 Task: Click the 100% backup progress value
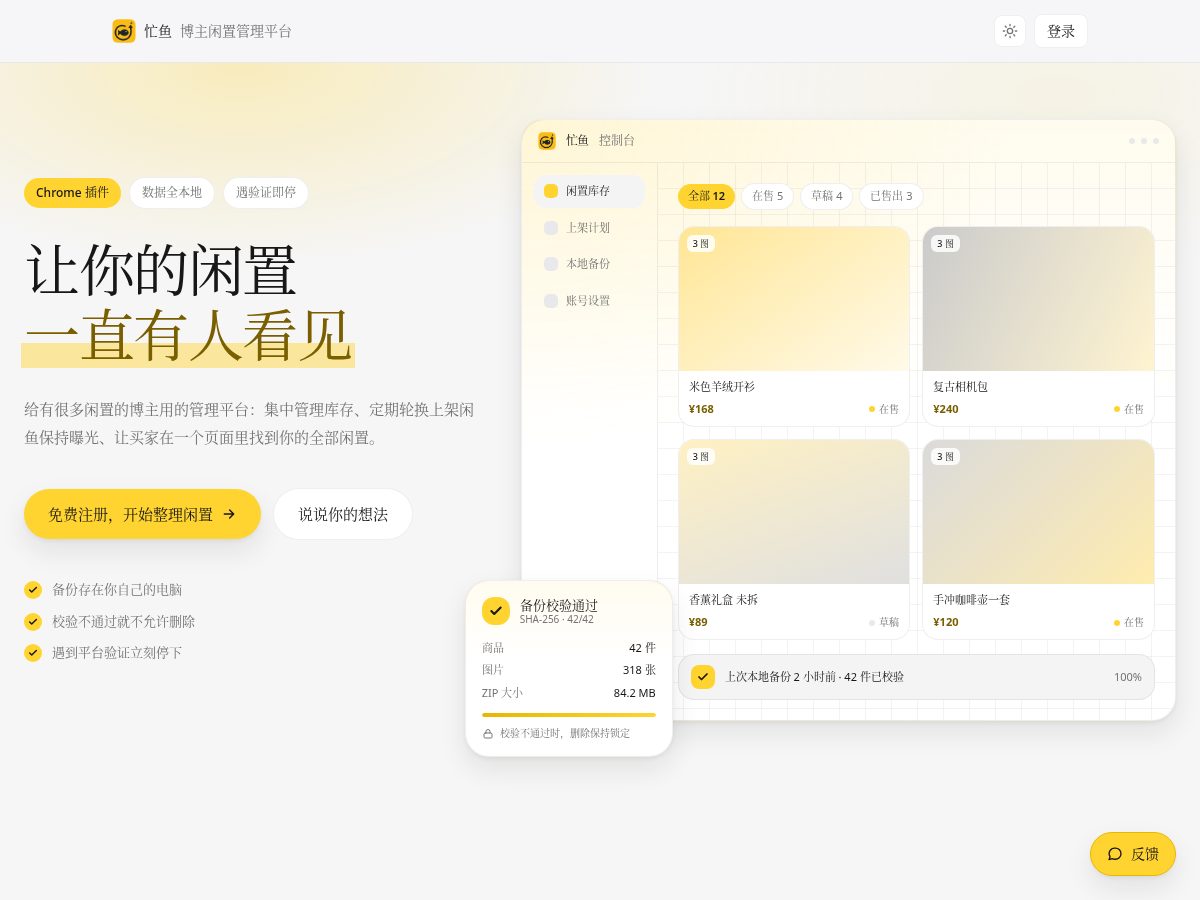point(1128,677)
